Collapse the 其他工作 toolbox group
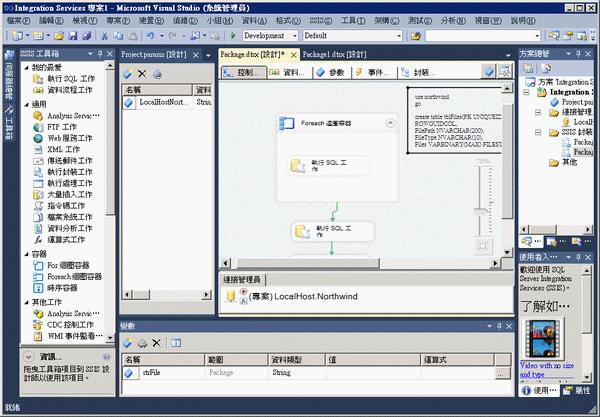Screen dimensions: 600x417 coord(26,302)
